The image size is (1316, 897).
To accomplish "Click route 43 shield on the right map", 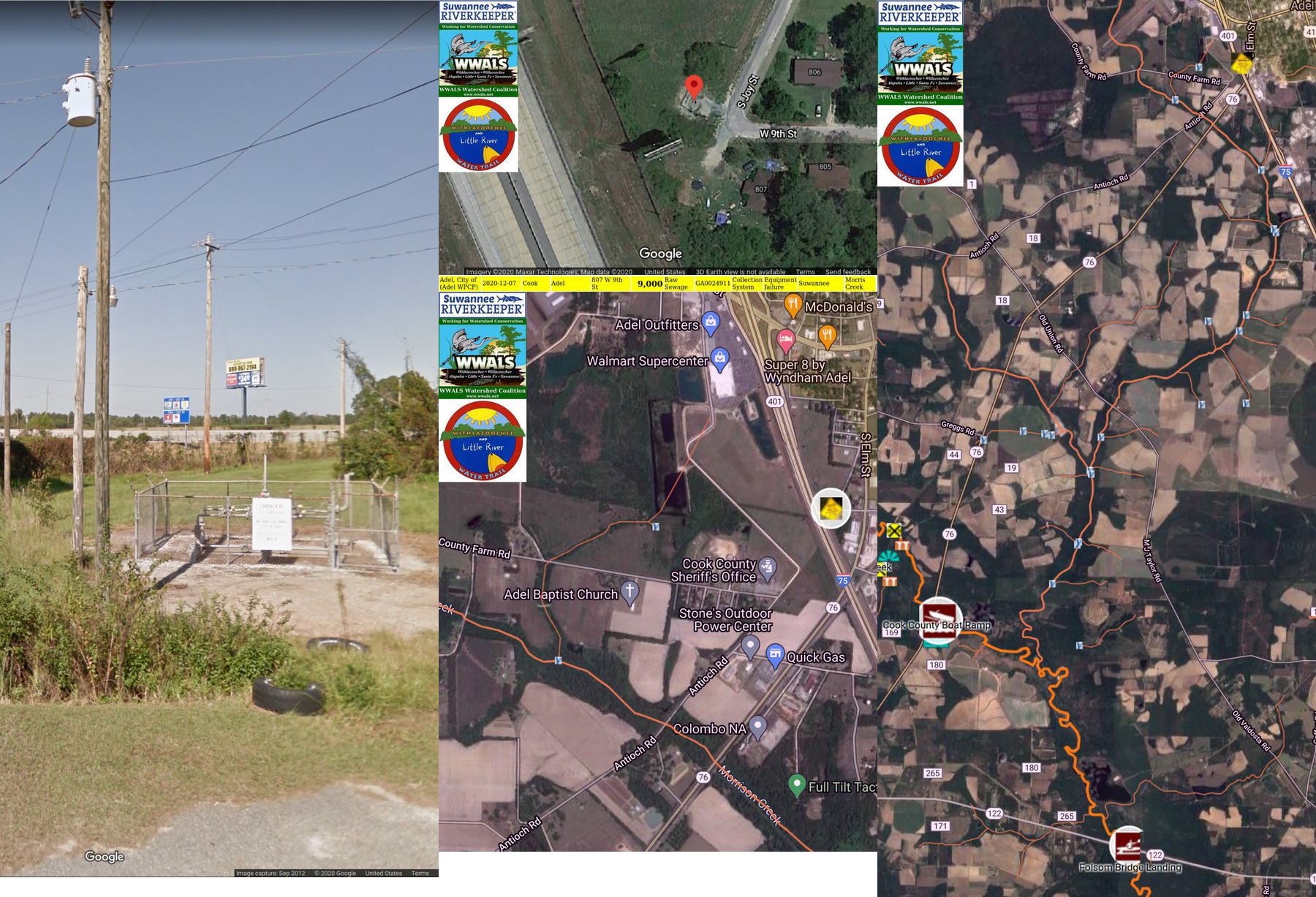I will point(999,510).
